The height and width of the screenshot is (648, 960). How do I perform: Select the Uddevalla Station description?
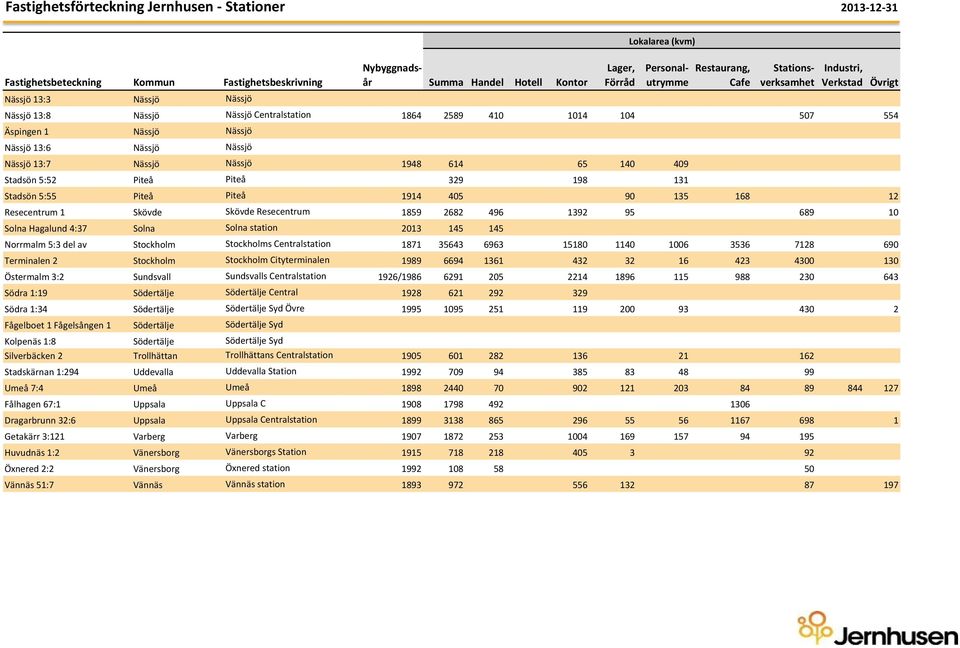261,371
